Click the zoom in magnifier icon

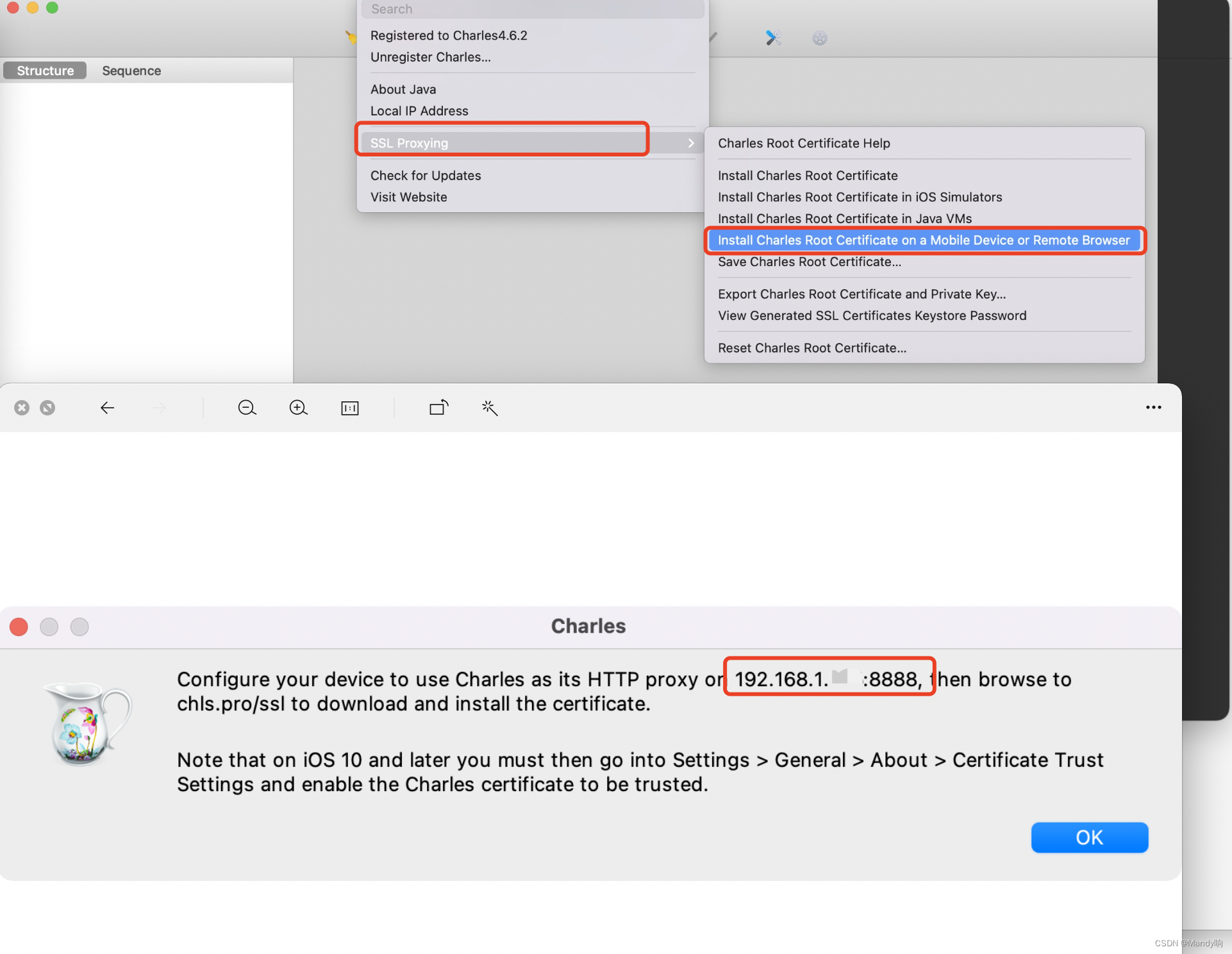298,408
